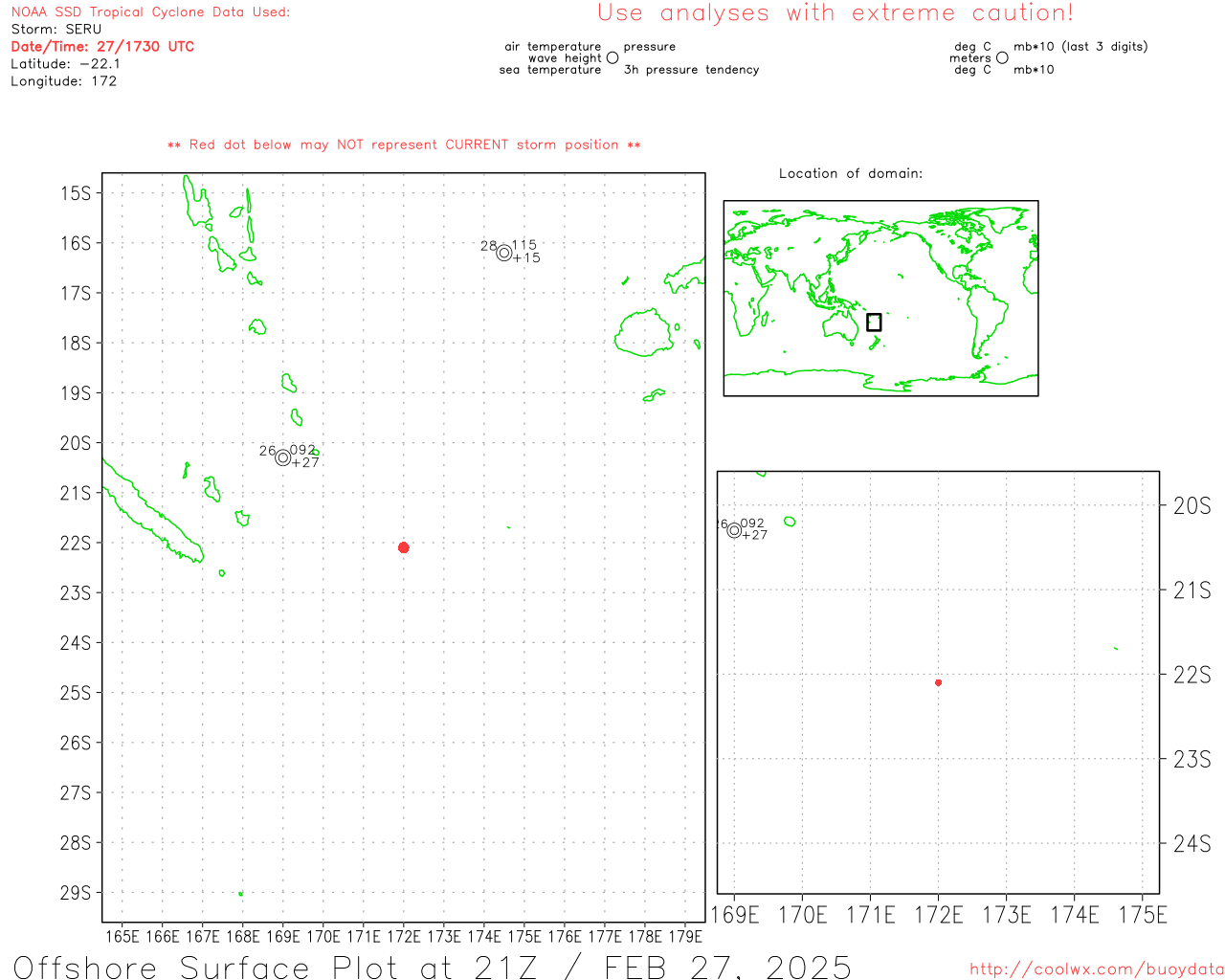Click the '26' air temperature value near 20S
1225x980 pixels.
coord(267,451)
